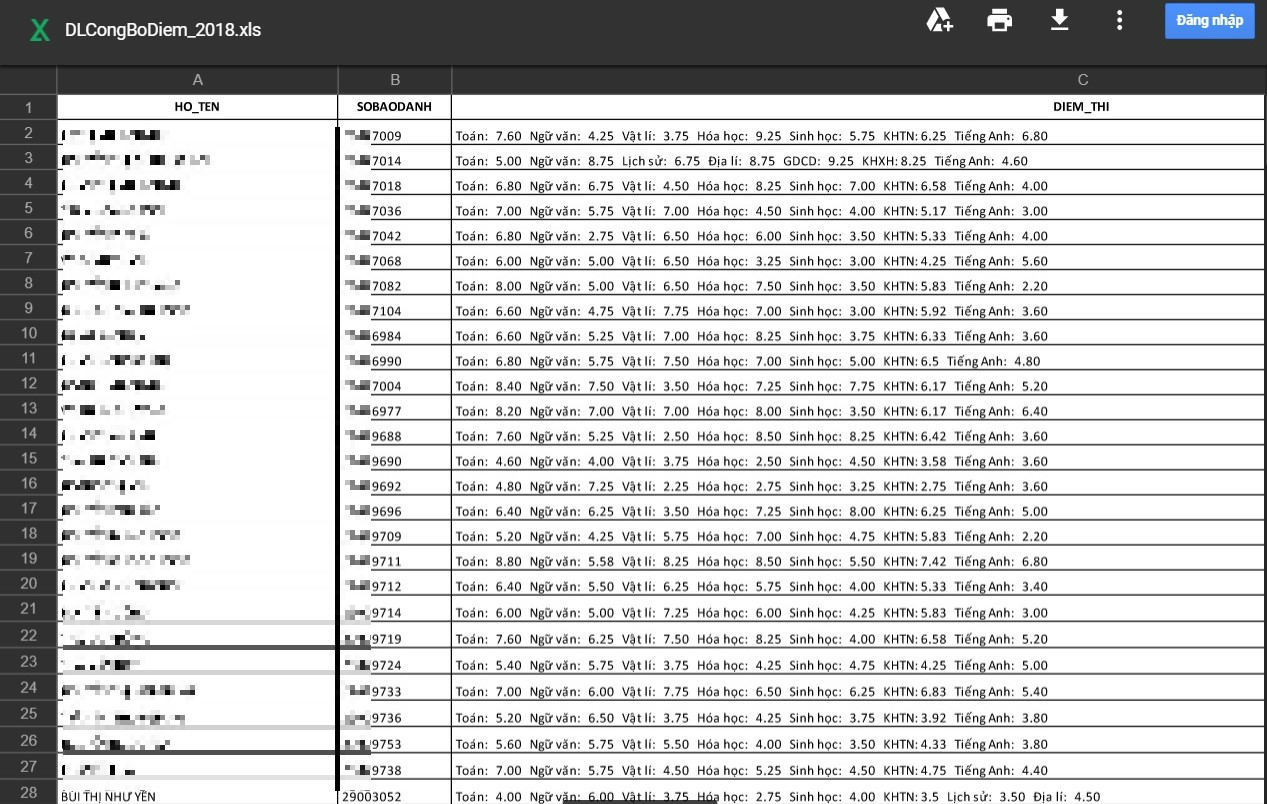
Task: Select column A header
Action: tap(197, 80)
